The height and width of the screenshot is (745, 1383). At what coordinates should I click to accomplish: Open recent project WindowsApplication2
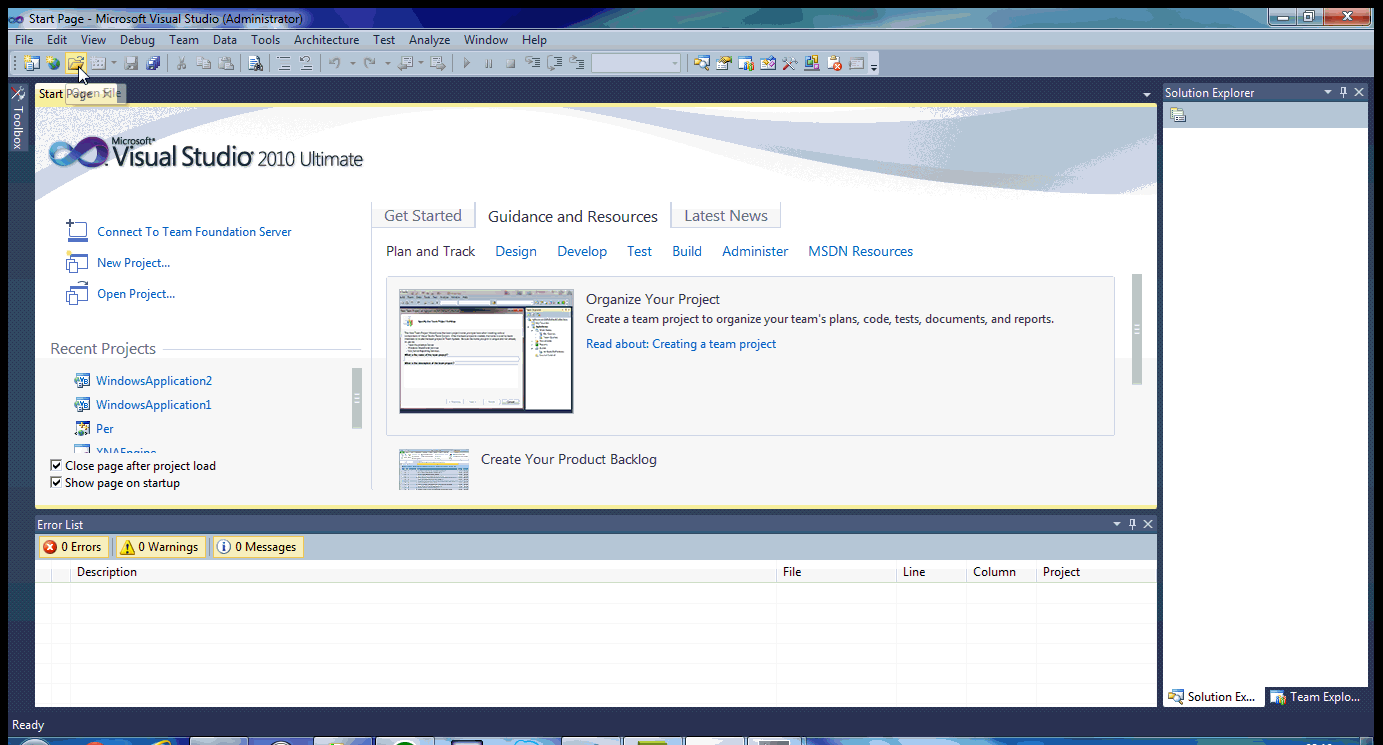154,381
